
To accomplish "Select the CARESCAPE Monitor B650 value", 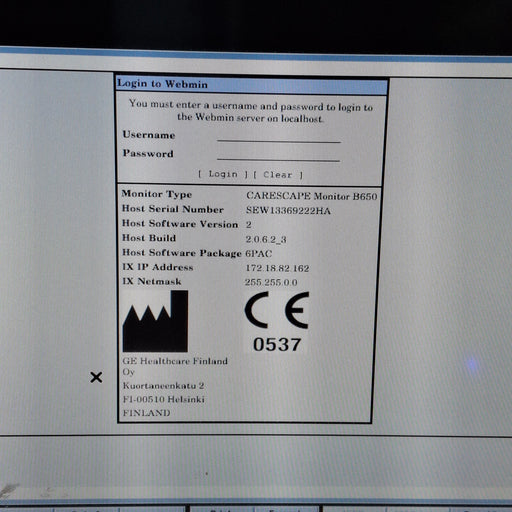I will pos(312,196).
